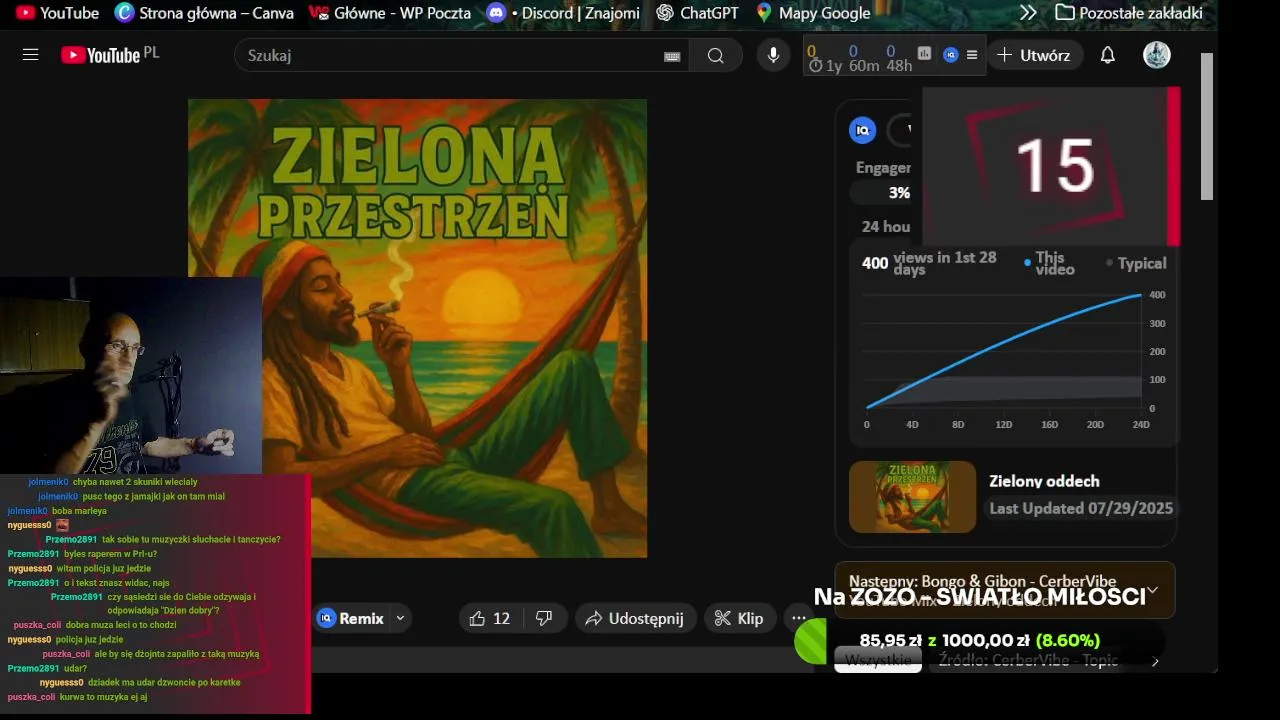This screenshot has width=1280, height=720.
Task: Open the Mapy Google bookmark
Action: [x=814, y=13]
